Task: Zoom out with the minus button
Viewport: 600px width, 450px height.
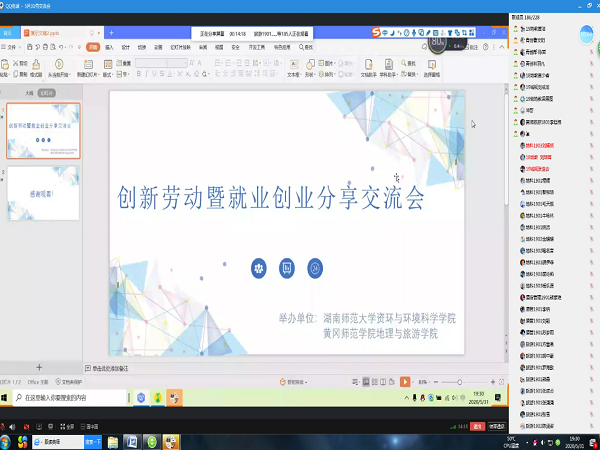Action: point(435,382)
